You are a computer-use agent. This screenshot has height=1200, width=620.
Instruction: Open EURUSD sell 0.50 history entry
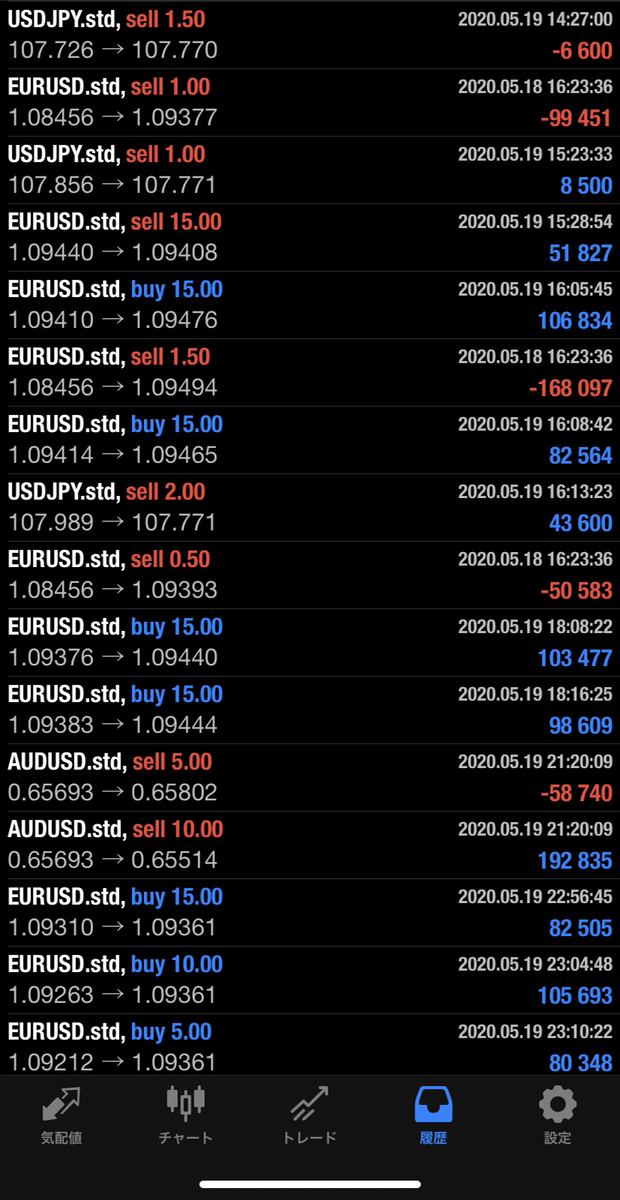point(310,575)
